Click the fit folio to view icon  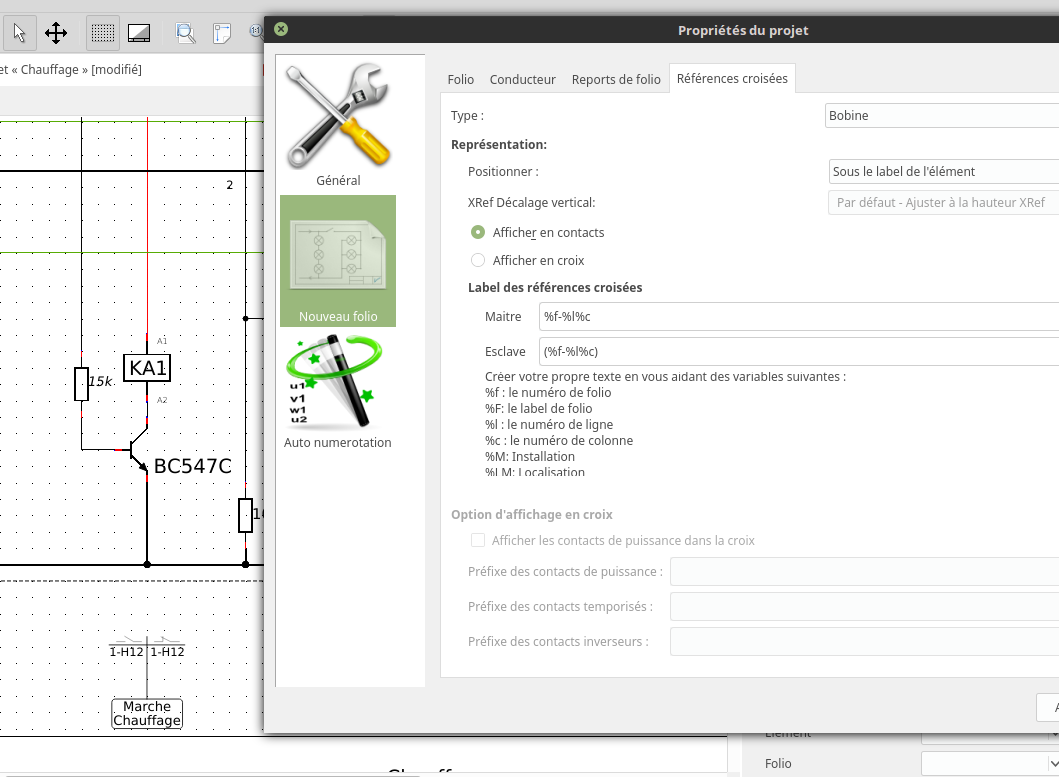click(222, 33)
